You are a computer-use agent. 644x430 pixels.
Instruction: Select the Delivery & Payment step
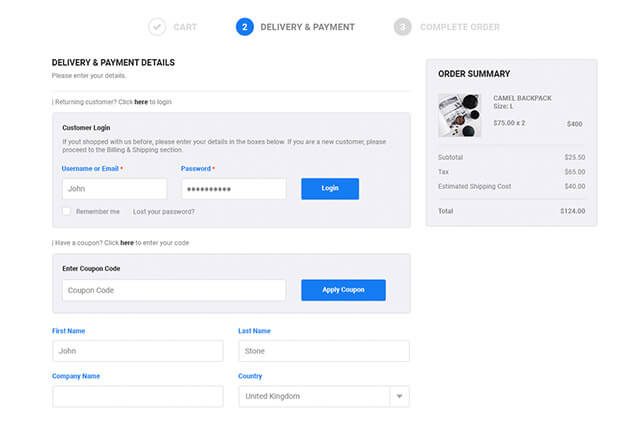307,27
